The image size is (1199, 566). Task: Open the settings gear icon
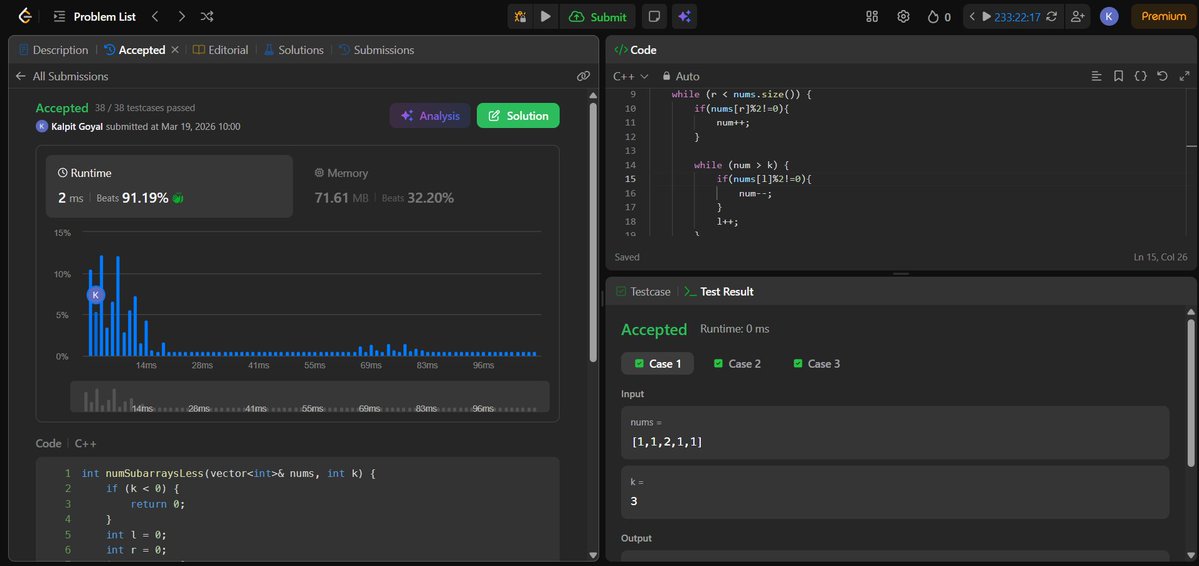[903, 16]
